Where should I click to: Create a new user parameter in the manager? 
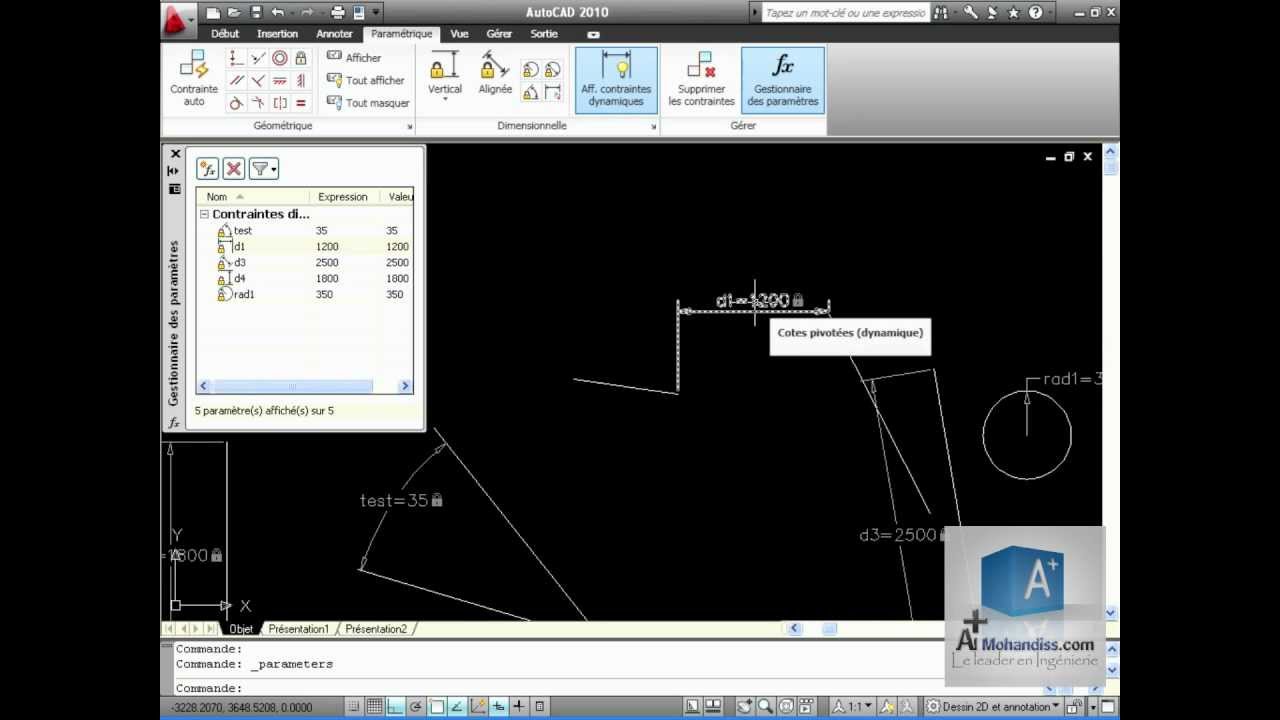[x=208, y=169]
